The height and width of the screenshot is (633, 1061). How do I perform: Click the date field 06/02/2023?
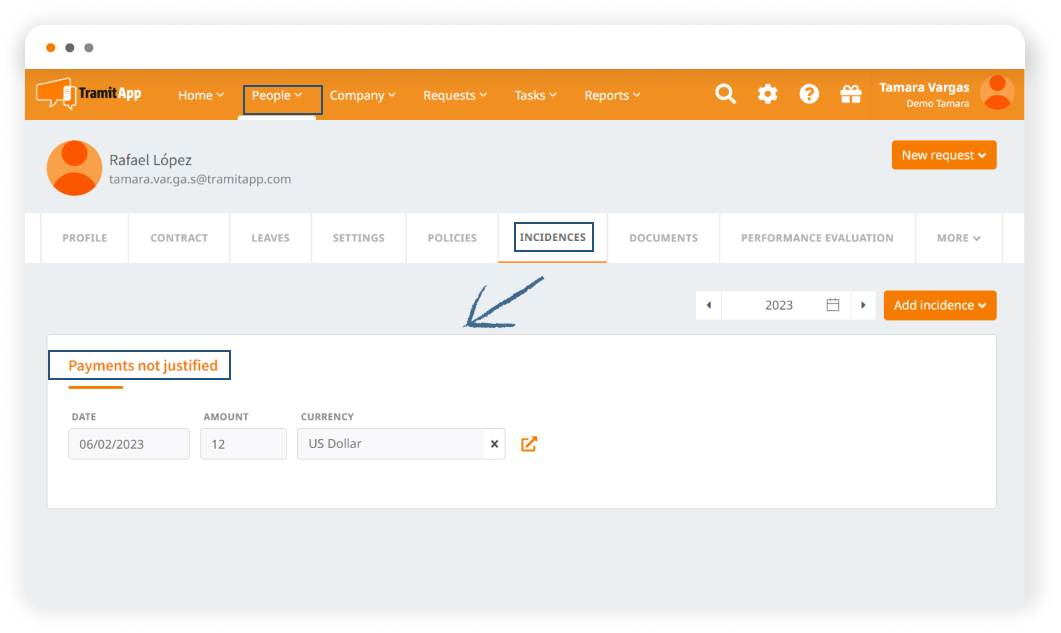pyautogui.click(x=129, y=444)
